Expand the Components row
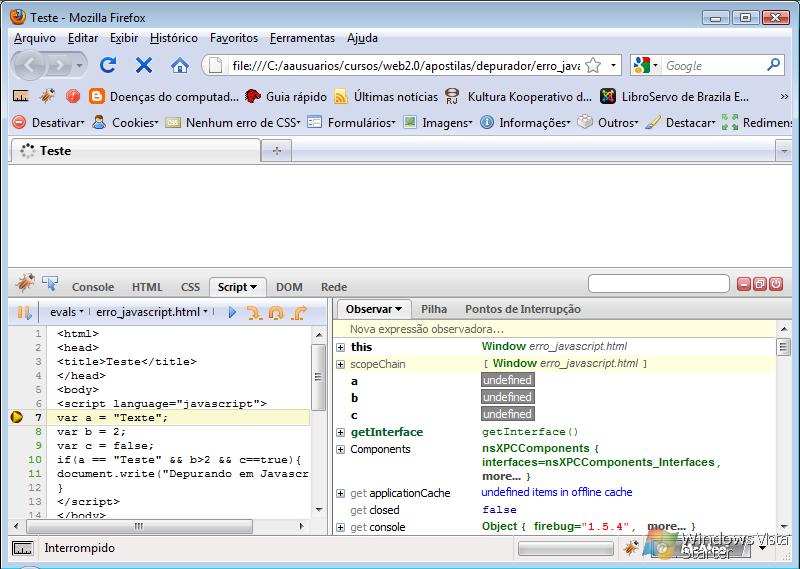The image size is (800, 569). (x=340, y=450)
